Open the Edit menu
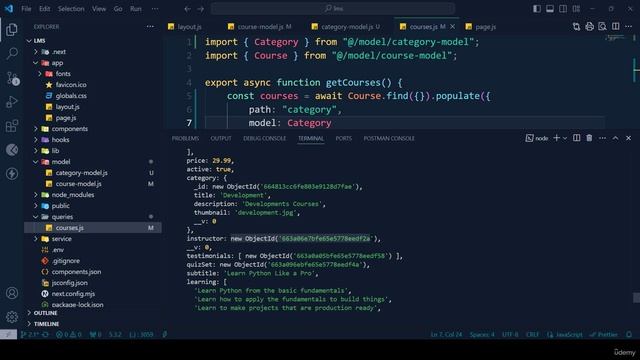The height and width of the screenshot is (360, 640). pyautogui.click(x=44, y=9)
